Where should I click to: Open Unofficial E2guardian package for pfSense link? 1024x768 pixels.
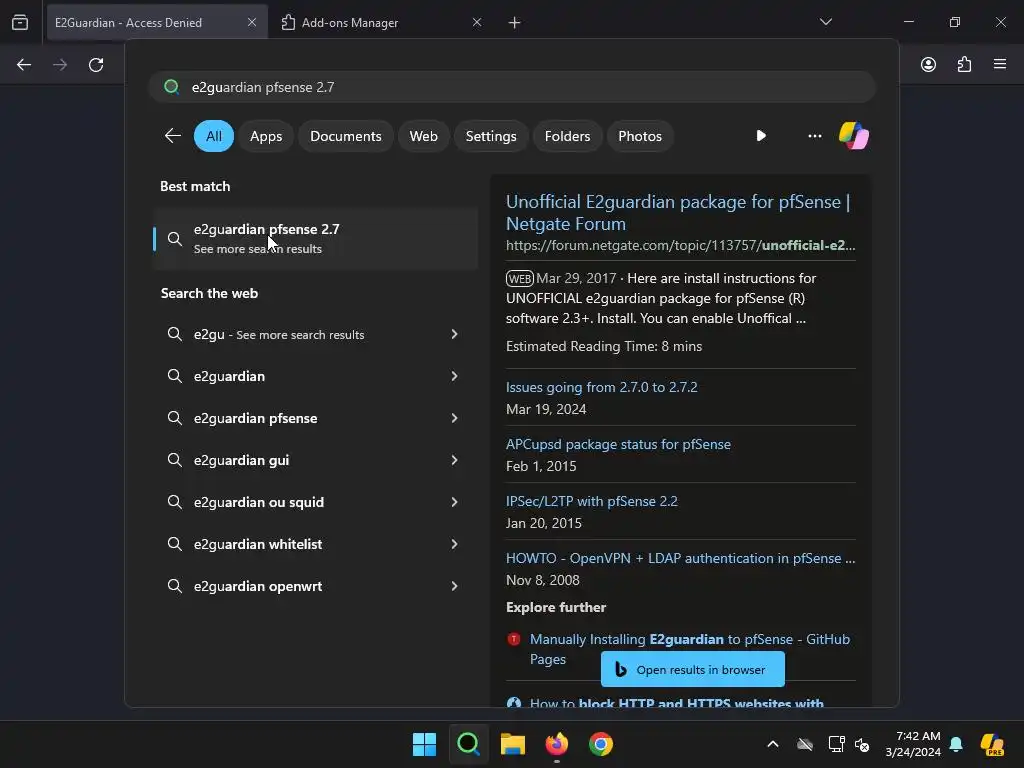tap(678, 212)
